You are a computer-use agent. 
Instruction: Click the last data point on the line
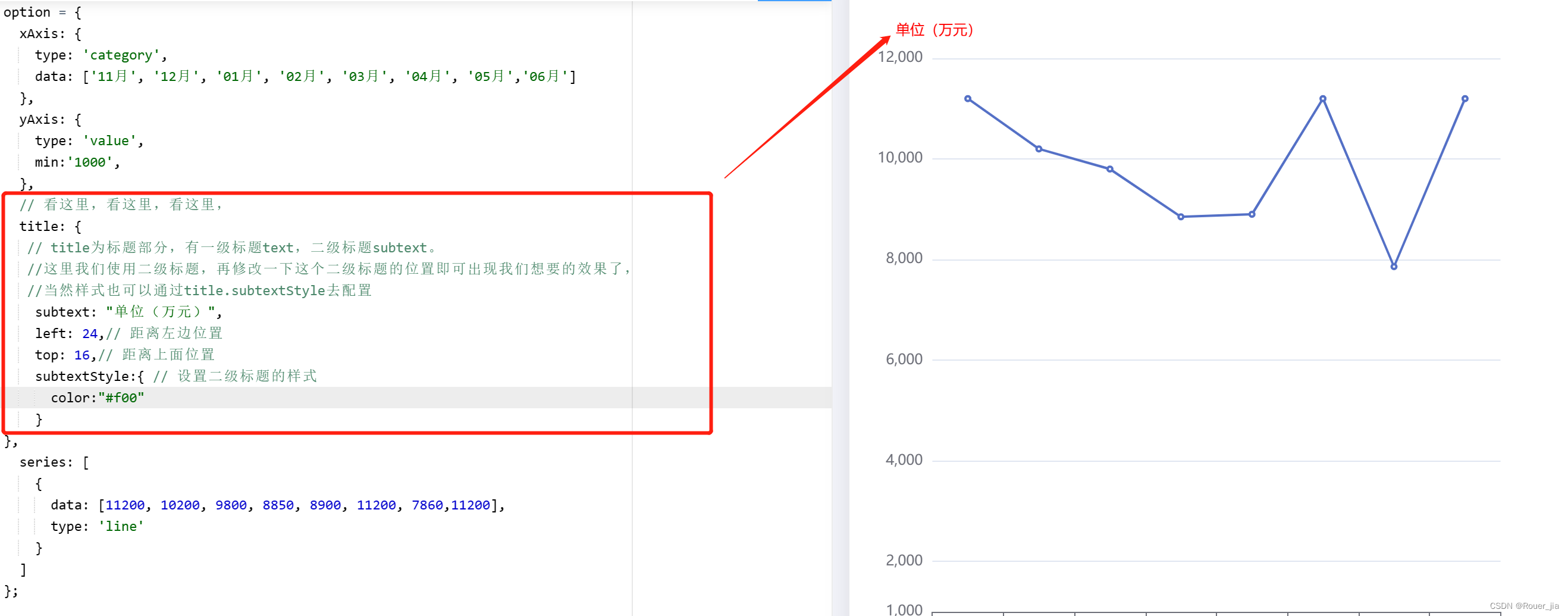point(1464,99)
